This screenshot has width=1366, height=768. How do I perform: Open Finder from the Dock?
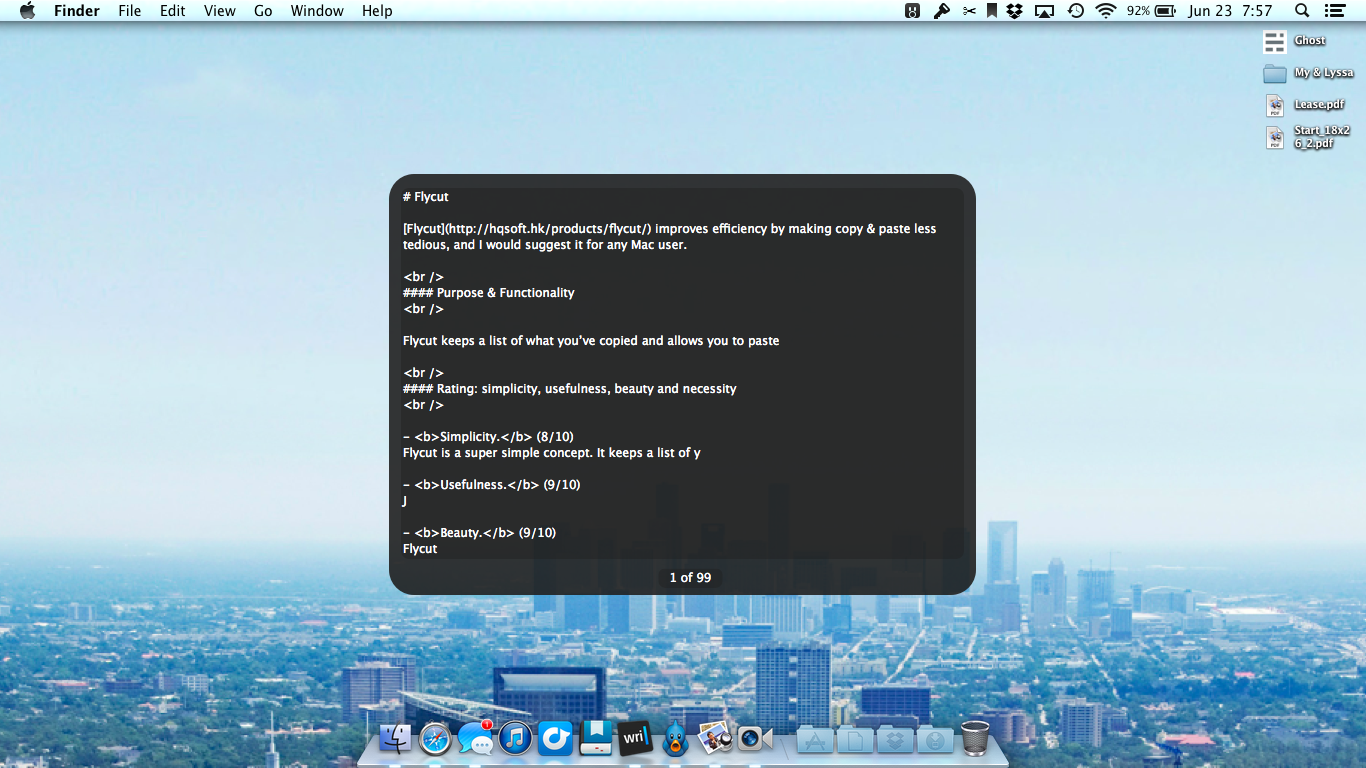[x=396, y=739]
